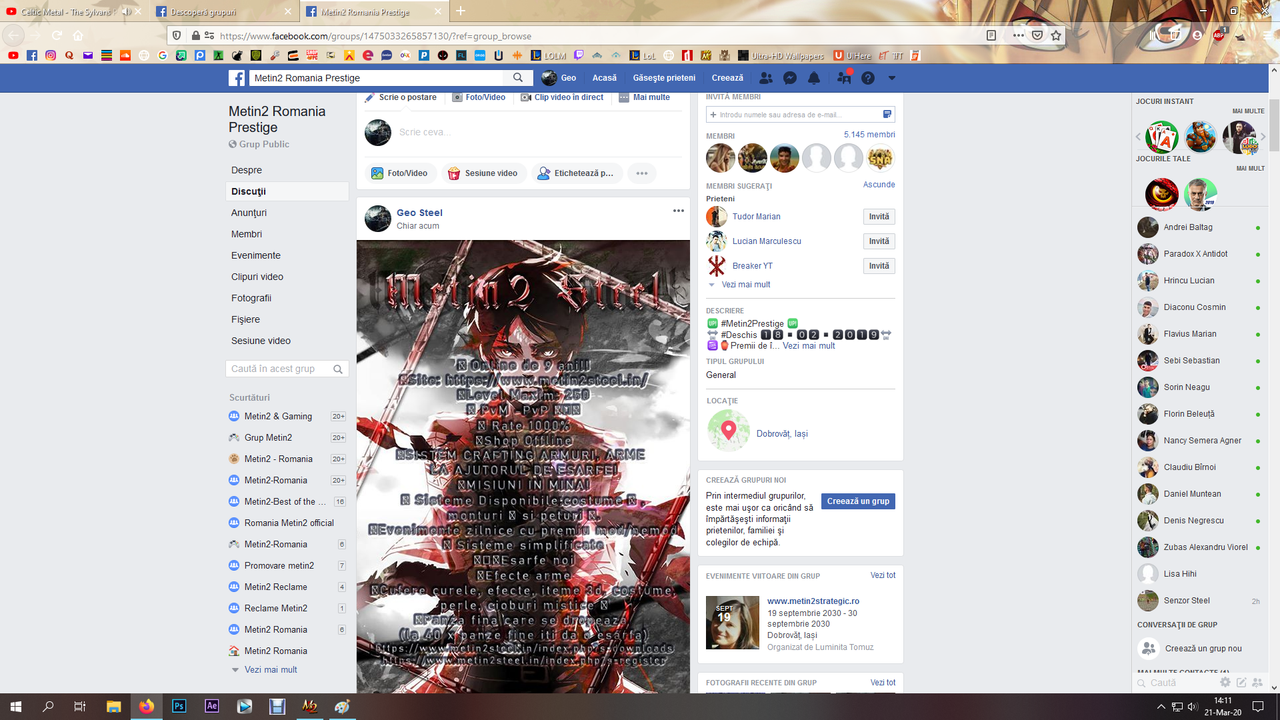Open chat with Nancy Semera Agner

tap(1200, 441)
